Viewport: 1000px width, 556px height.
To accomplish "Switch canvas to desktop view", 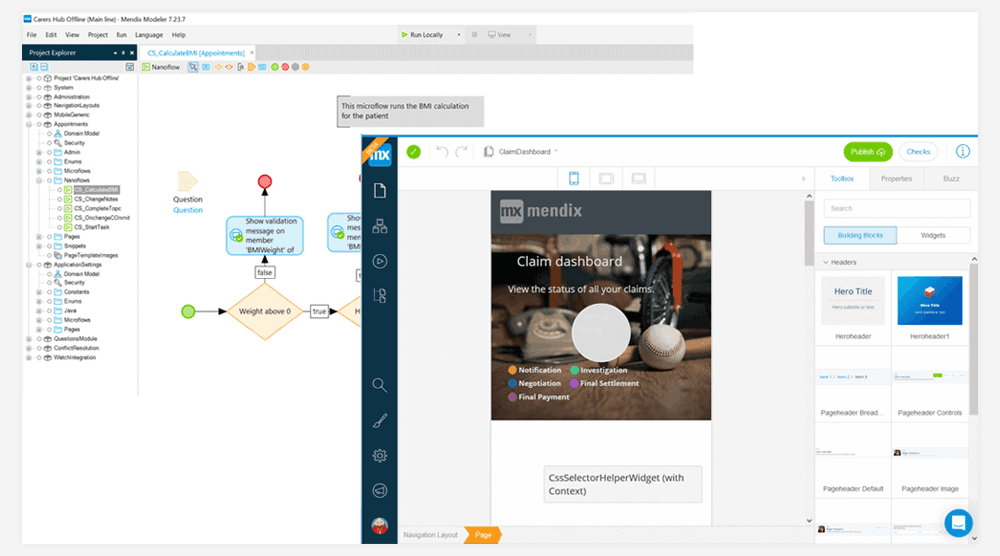I will click(638, 179).
